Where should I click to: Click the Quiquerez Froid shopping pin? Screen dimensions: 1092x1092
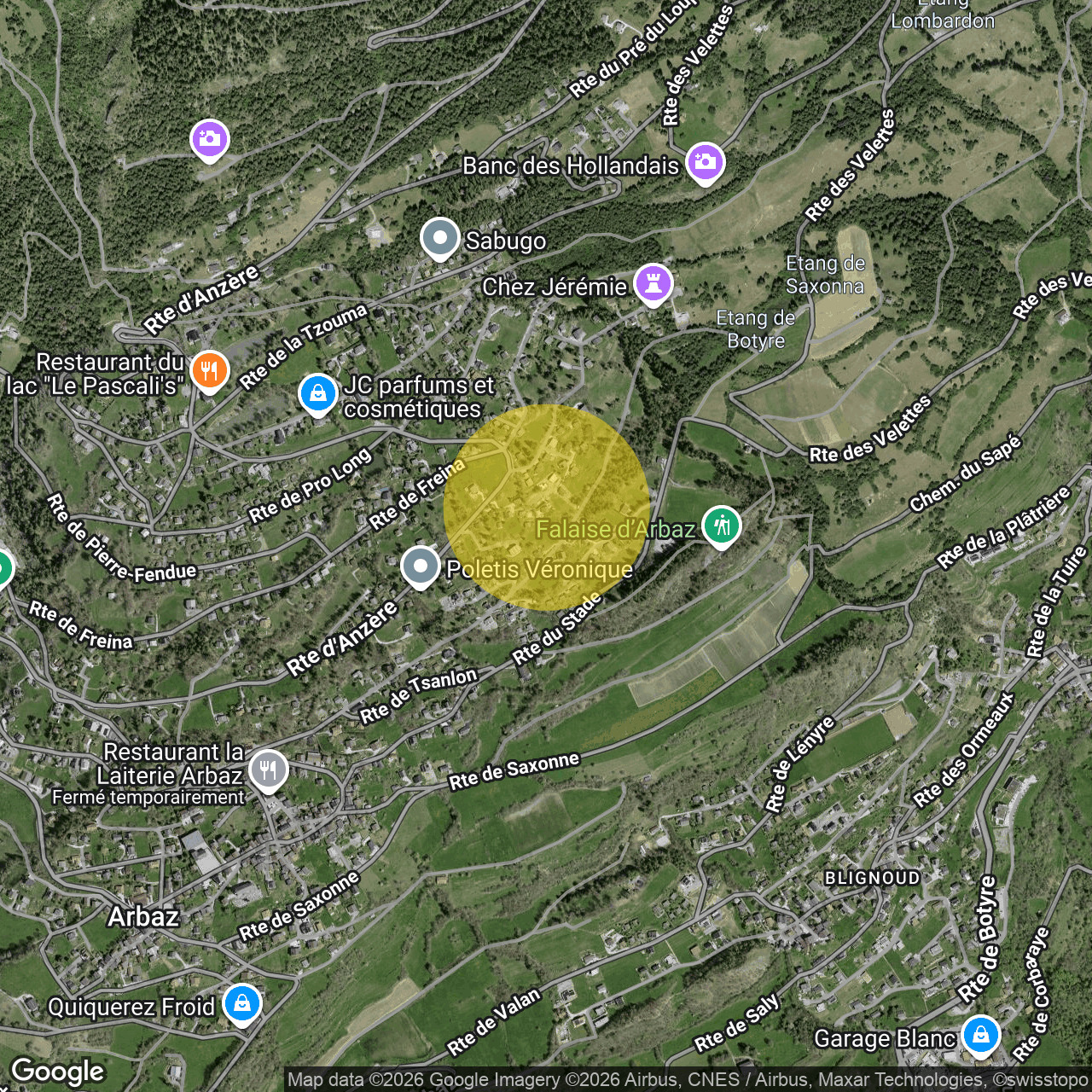[242, 1004]
